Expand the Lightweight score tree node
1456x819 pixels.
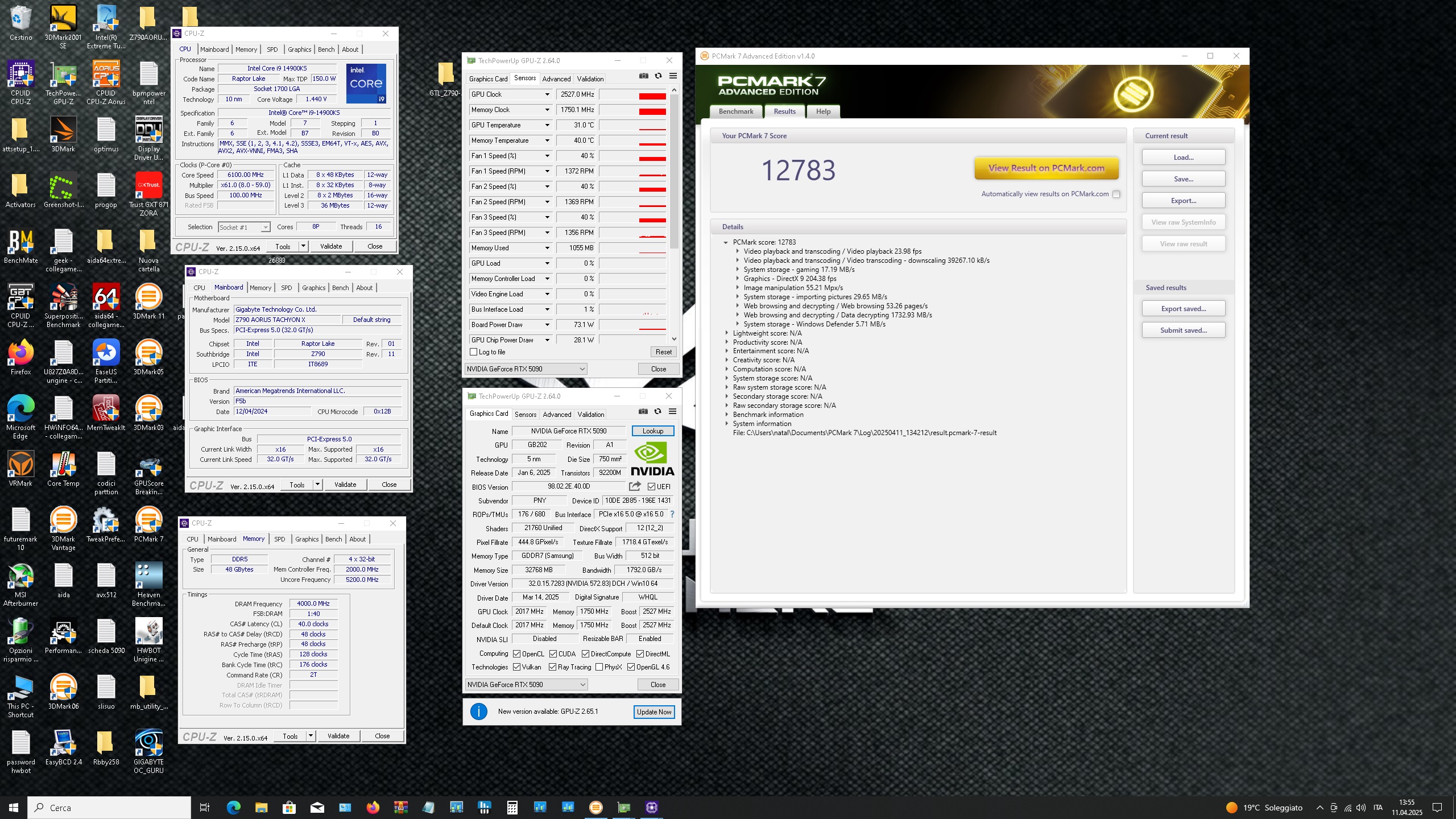pos(726,333)
